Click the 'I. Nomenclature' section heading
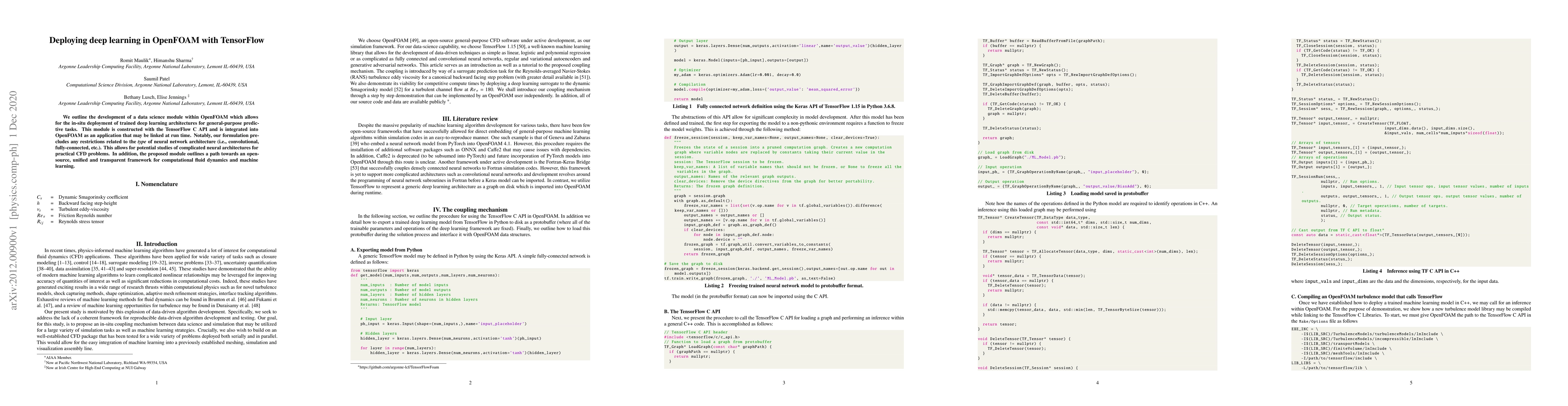The height and width of the screenshot is (406, 1568). [156, 184]
